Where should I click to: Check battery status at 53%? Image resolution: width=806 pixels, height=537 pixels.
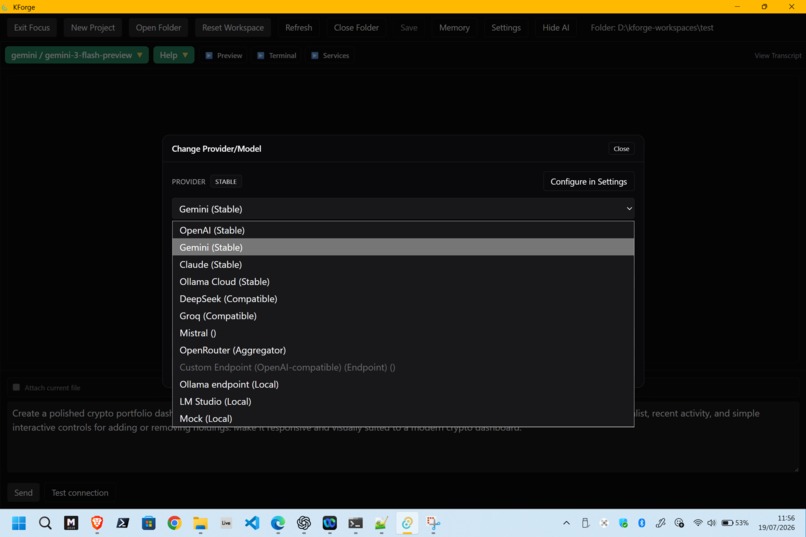pos(735,523)
